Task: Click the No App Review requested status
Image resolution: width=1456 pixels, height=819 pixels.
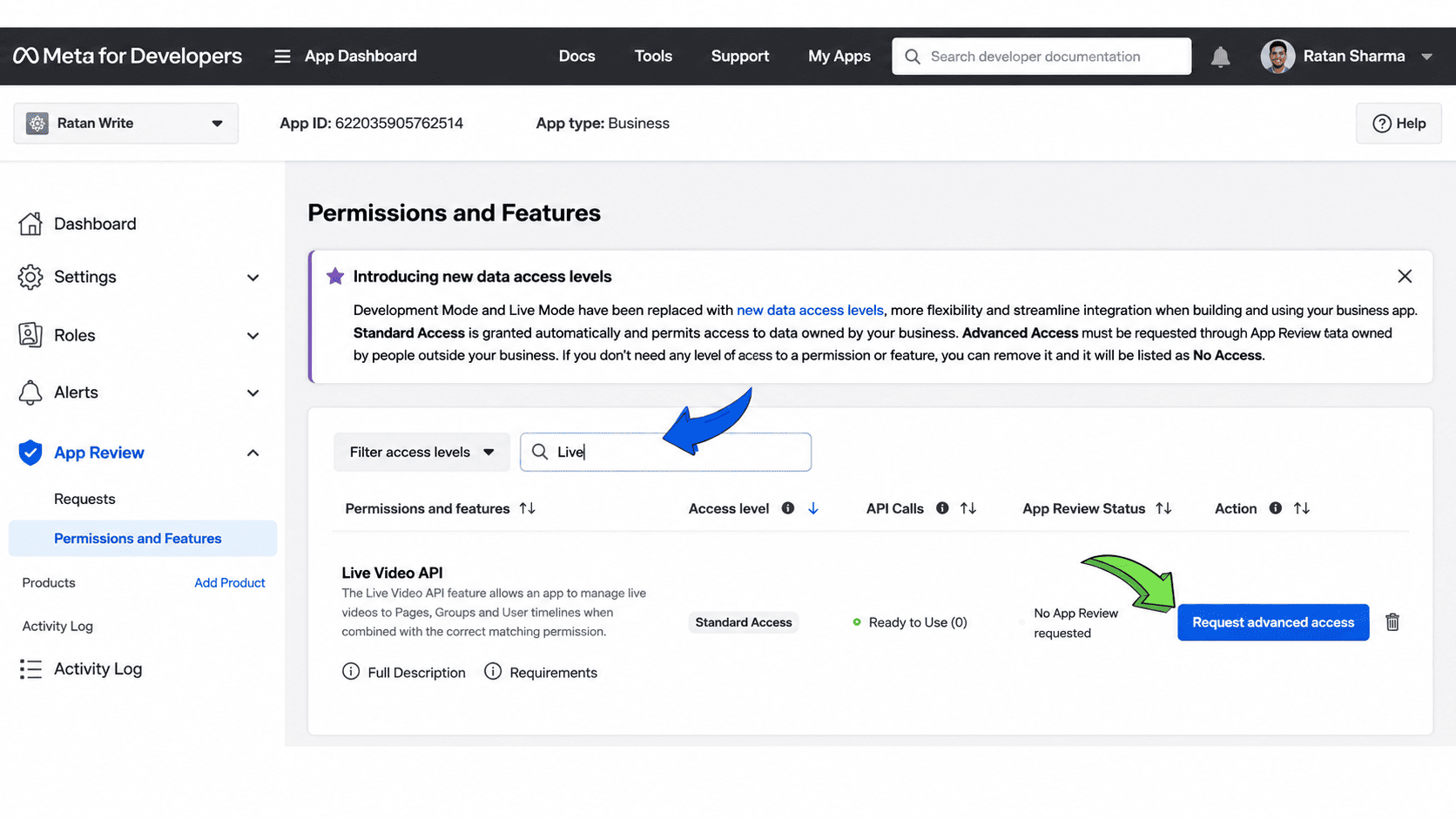Action: pyautogui.click(x=1075, y=623)
